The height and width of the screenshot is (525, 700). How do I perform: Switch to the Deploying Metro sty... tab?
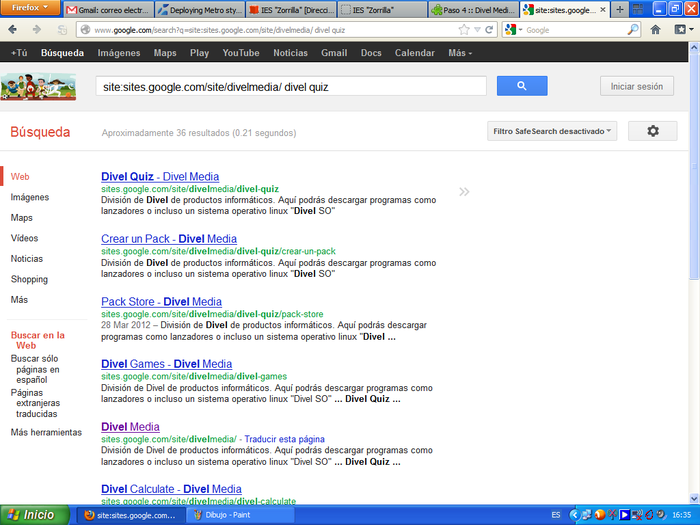(x=200, y=10)
